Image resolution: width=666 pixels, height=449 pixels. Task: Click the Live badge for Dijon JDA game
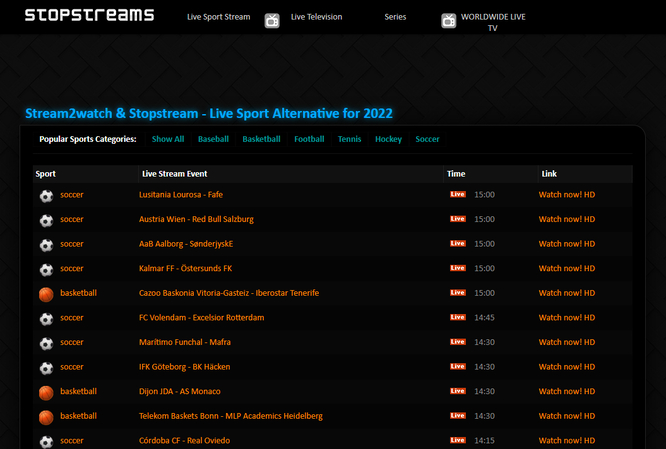click(458, 391)
